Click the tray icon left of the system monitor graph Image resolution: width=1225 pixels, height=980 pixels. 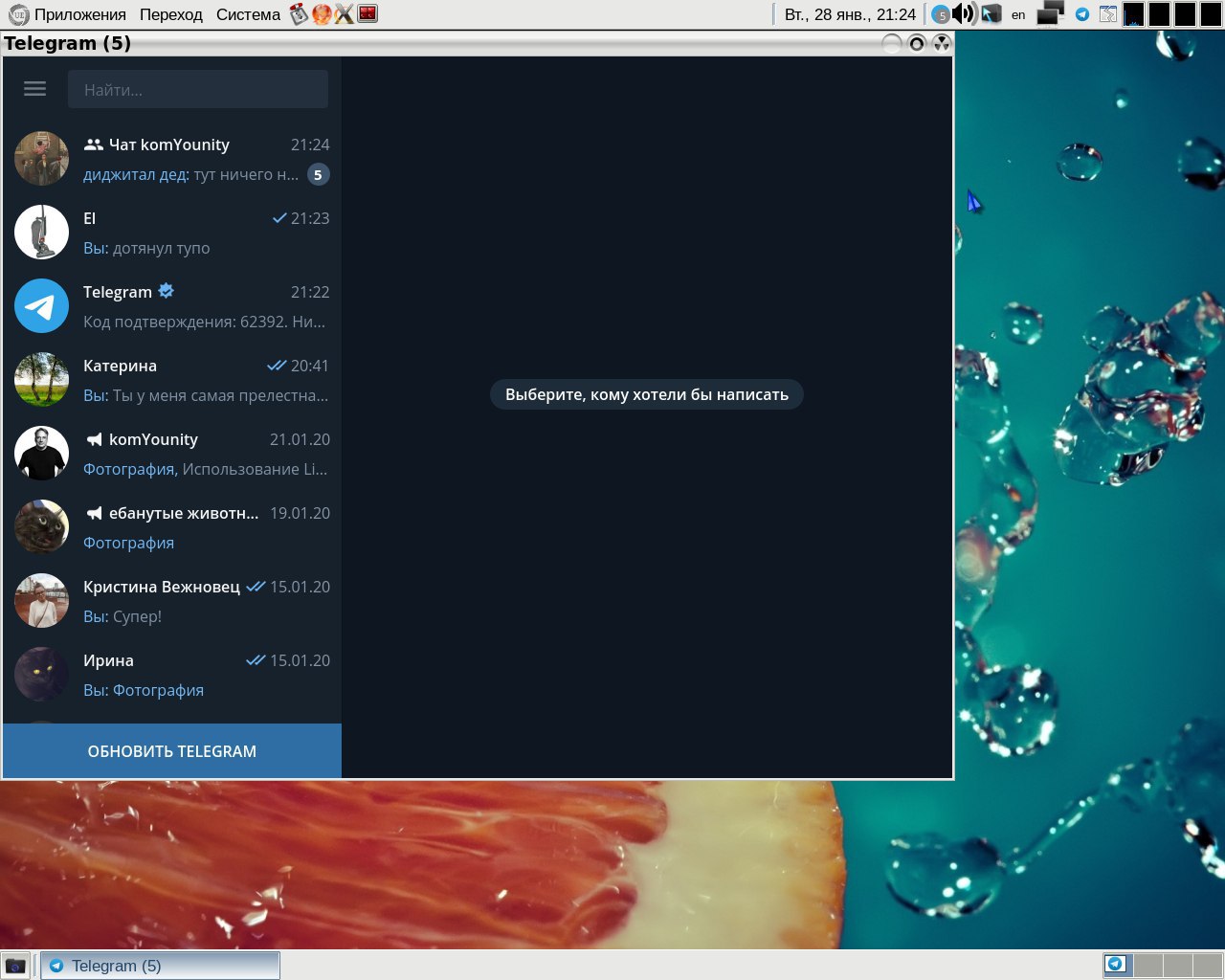(1108, 14)
